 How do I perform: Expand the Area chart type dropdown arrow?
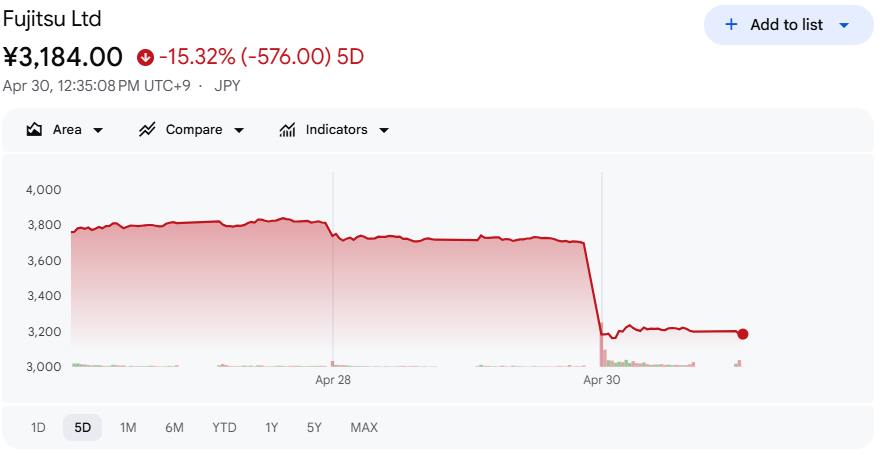coord(98,130)
